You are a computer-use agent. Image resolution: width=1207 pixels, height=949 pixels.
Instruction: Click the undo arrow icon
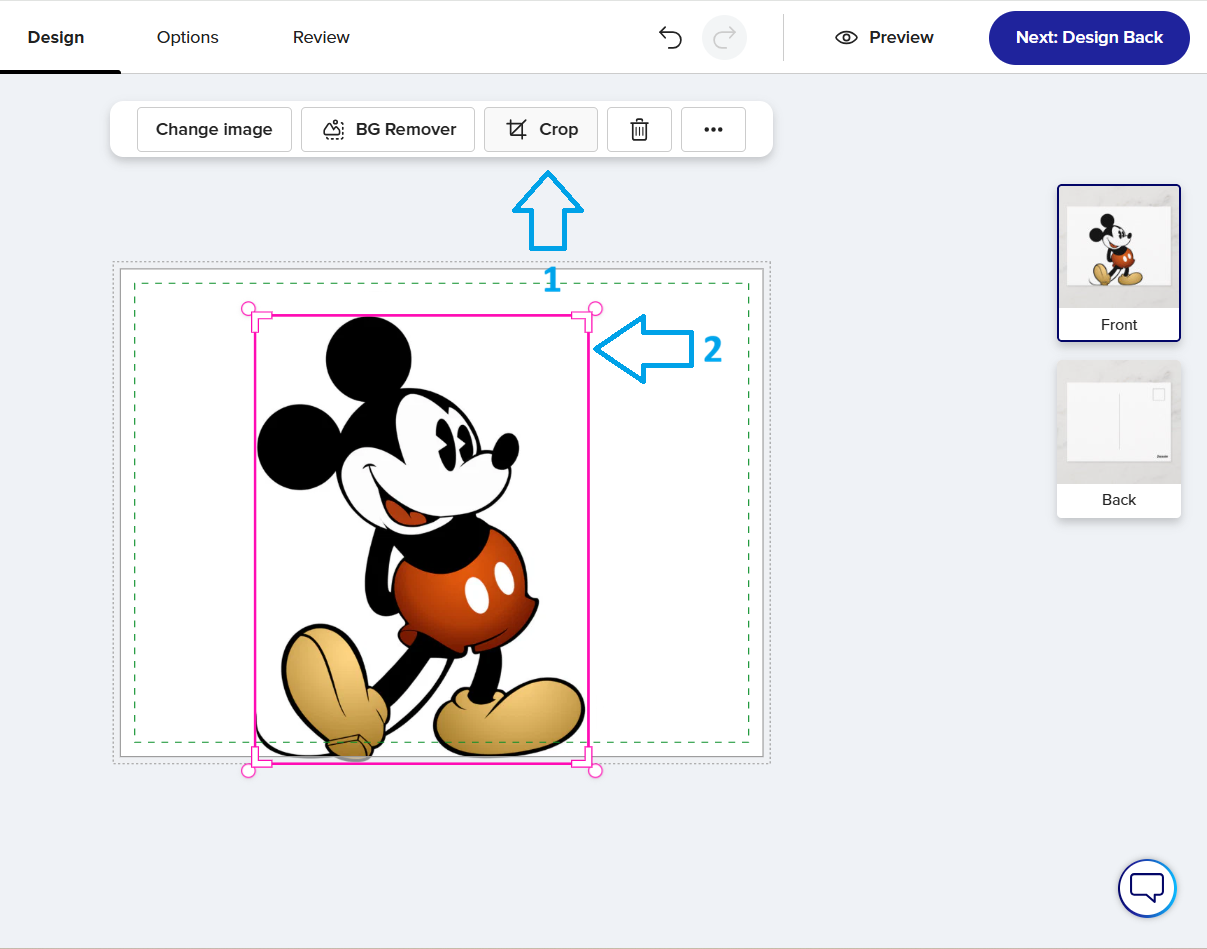coord(670,38)
